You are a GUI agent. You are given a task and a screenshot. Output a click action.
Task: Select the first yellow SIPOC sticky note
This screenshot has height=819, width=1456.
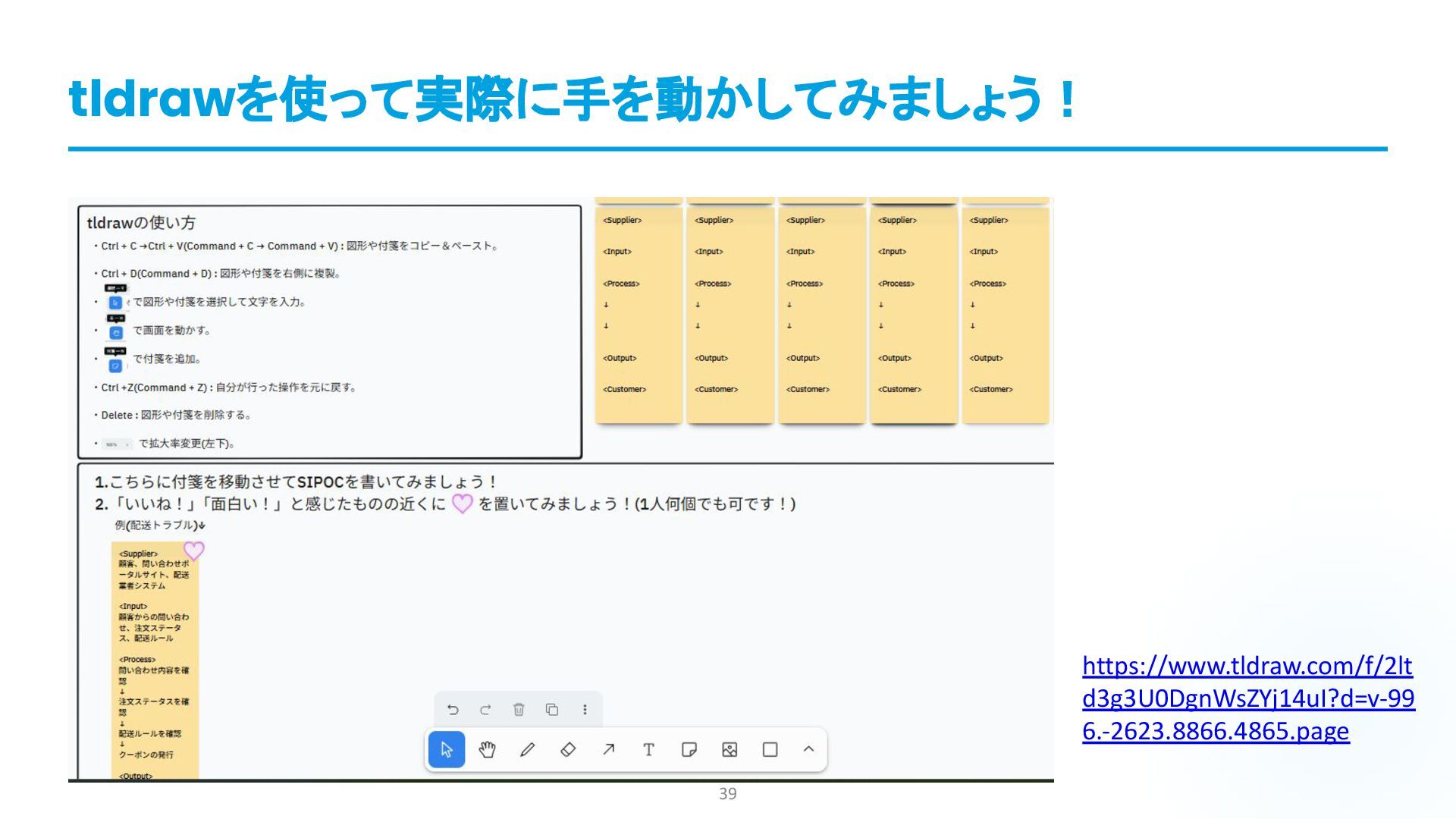tap(639, 315)
